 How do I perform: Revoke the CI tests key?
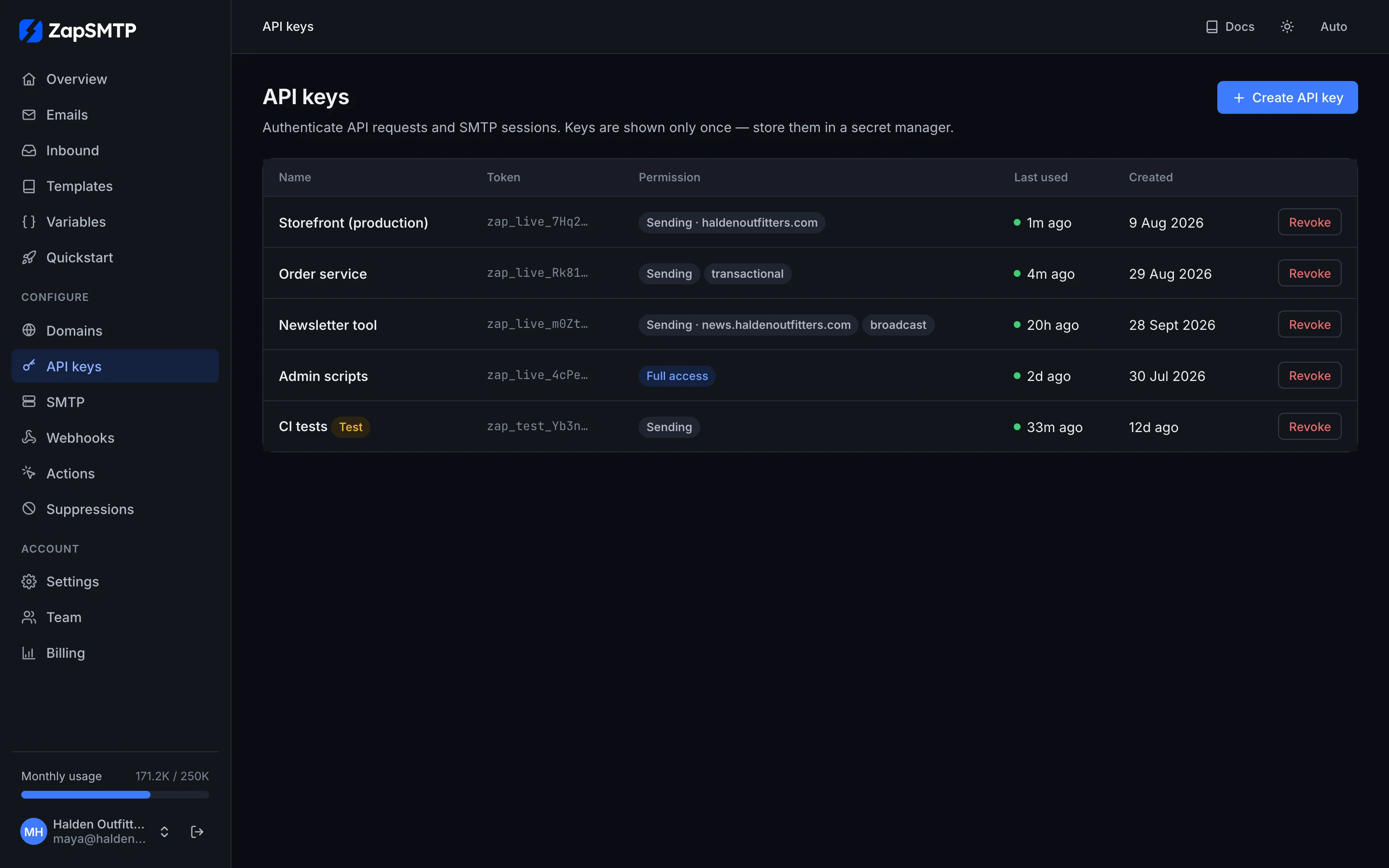(x=1309, y=427)
